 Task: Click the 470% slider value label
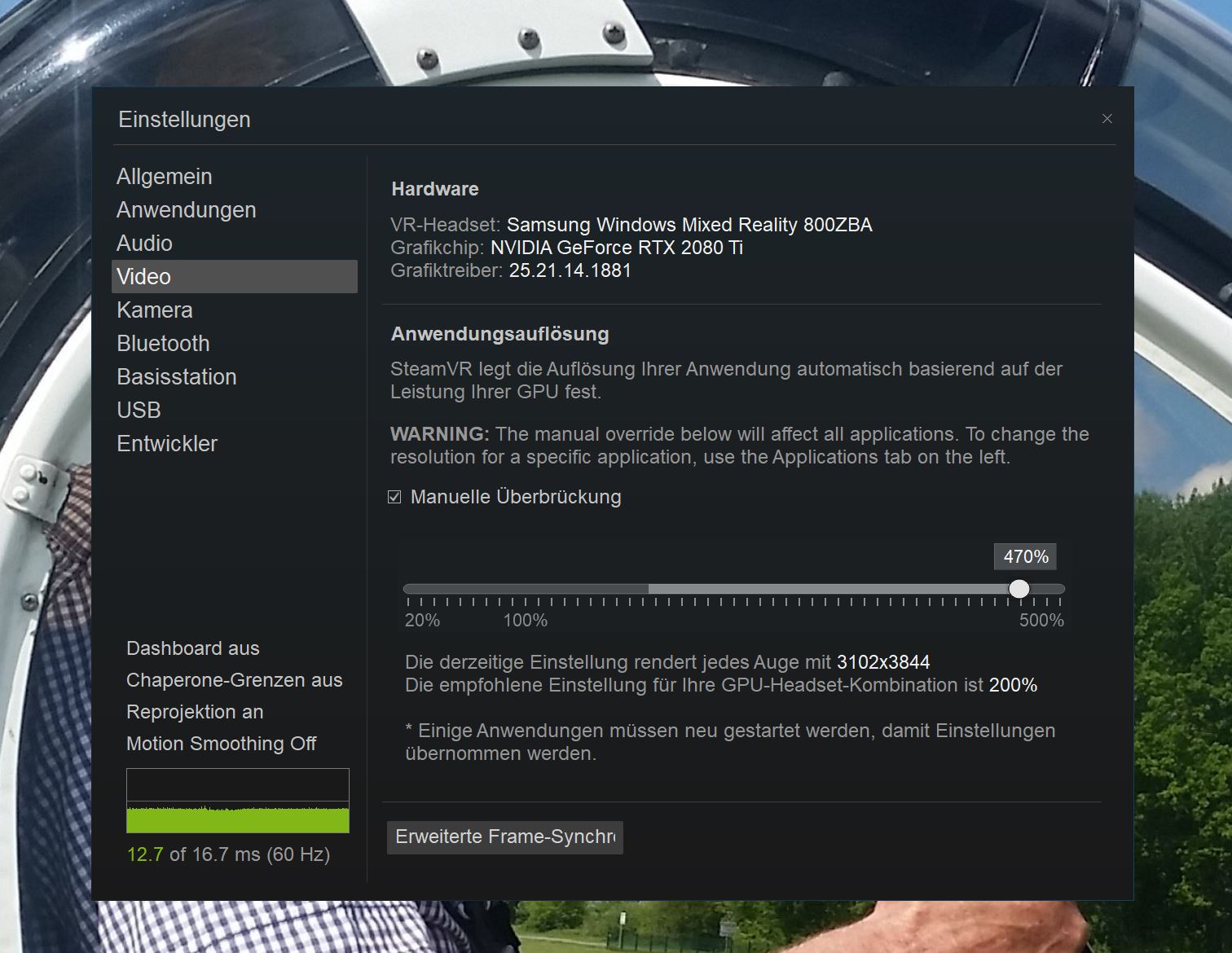coord(1025,557)
